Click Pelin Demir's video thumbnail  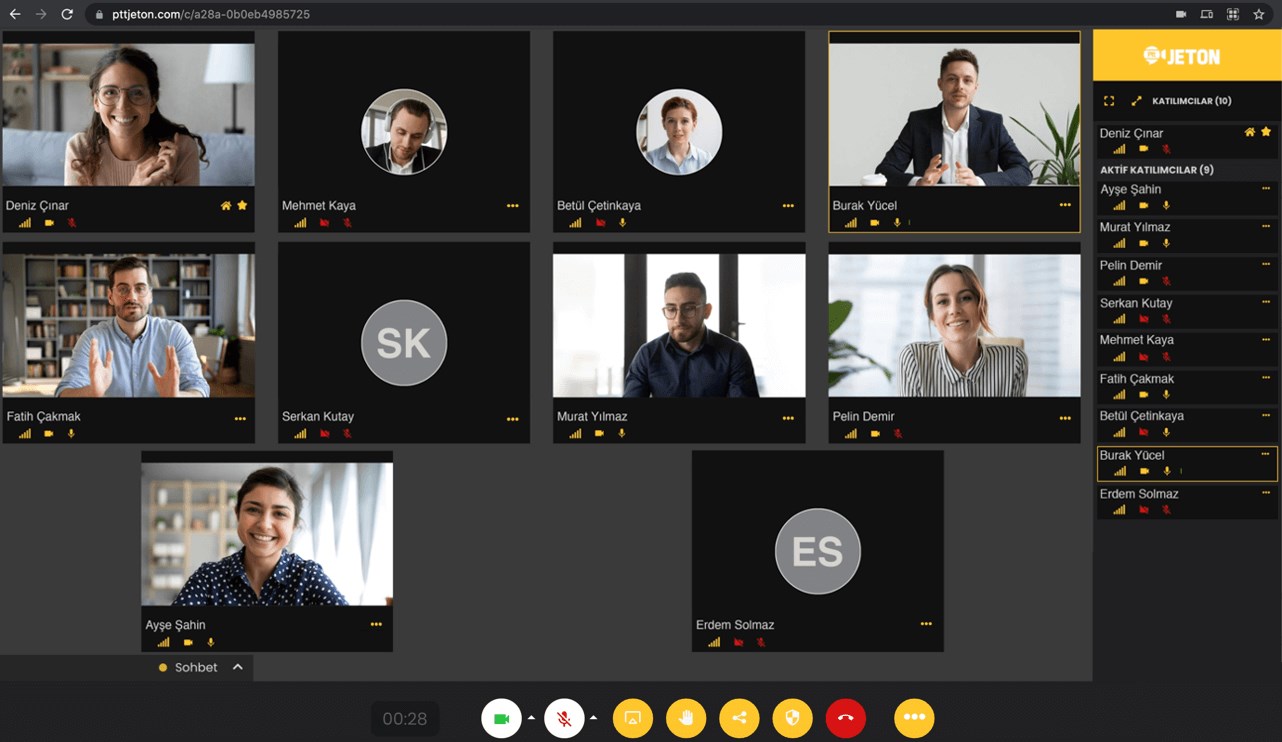coord(954,325)
